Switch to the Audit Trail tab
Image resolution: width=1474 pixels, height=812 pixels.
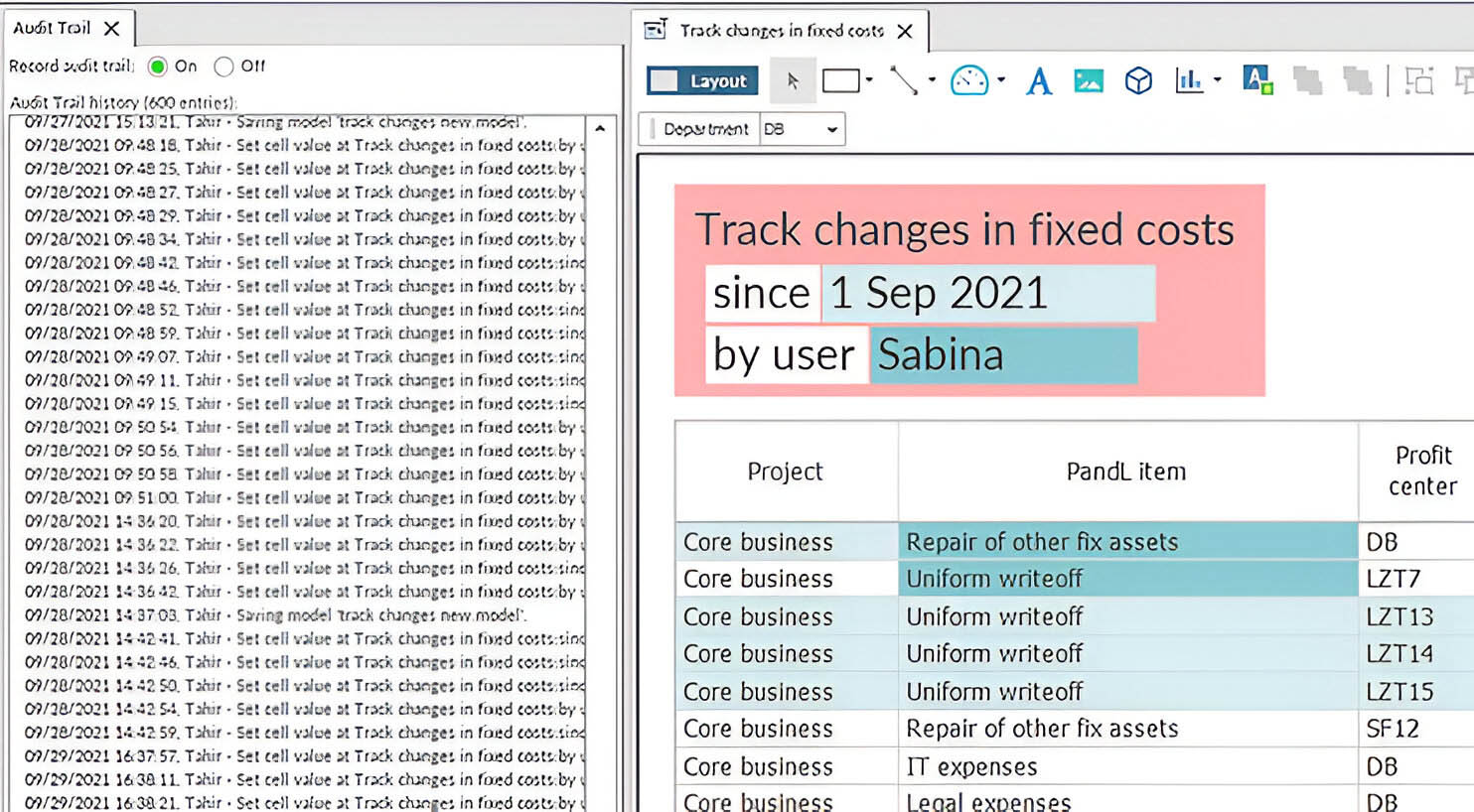pyautogui.click(x=55, y=28)
